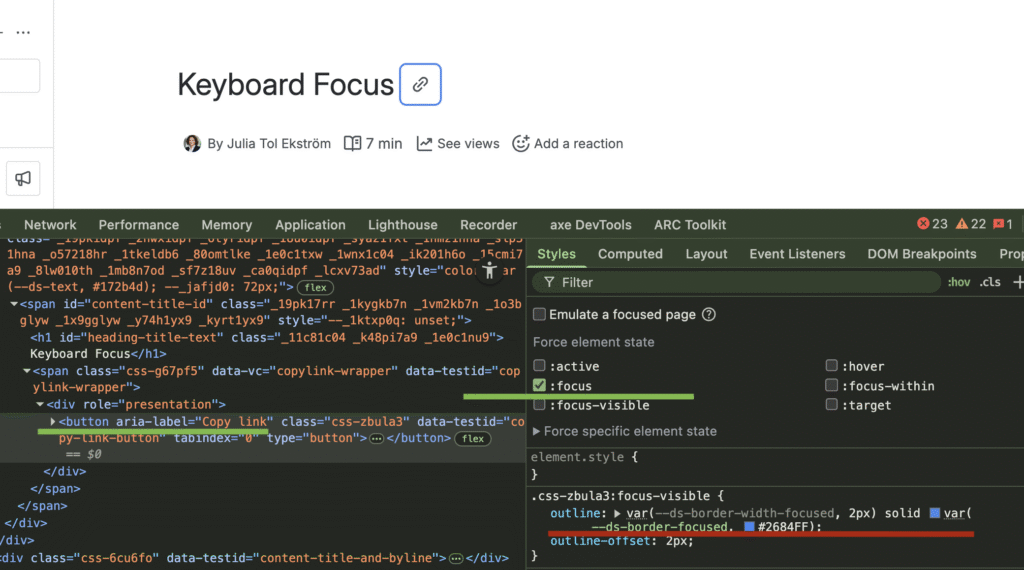The height and width of the screenshot is (570, 1024).
Task: Expand Force specific element state section
Action: pos(537,431)
